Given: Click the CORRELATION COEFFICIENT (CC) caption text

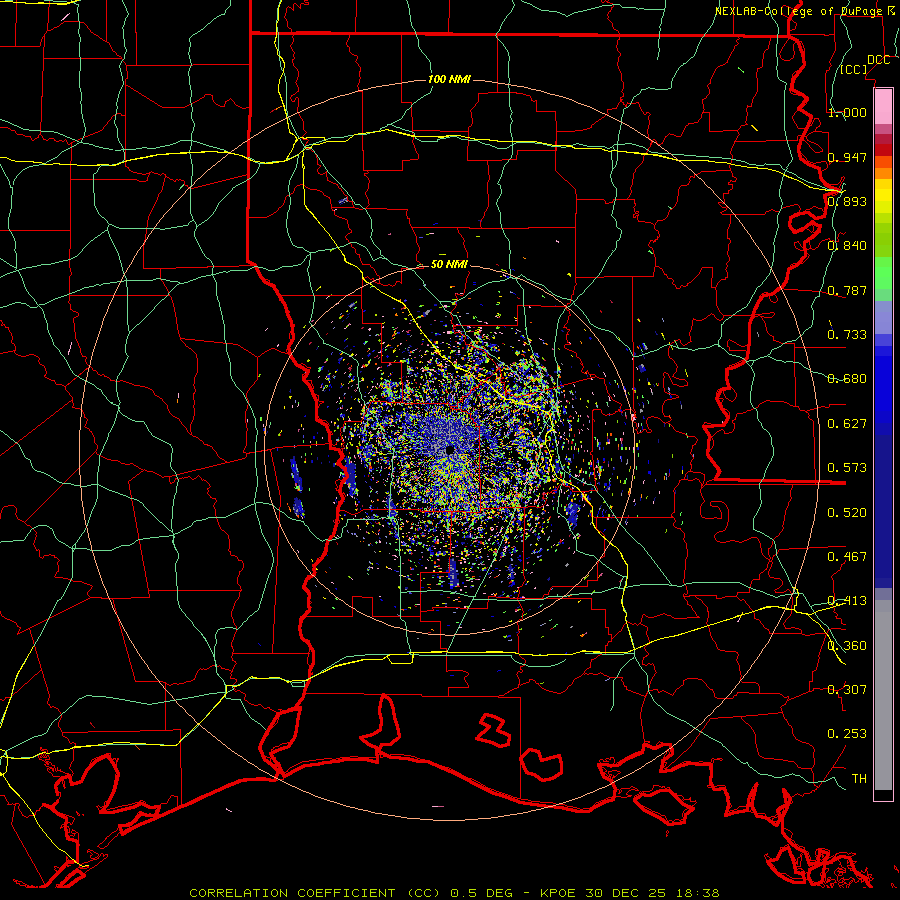Looking at the screenshot, I should point(315,893).
